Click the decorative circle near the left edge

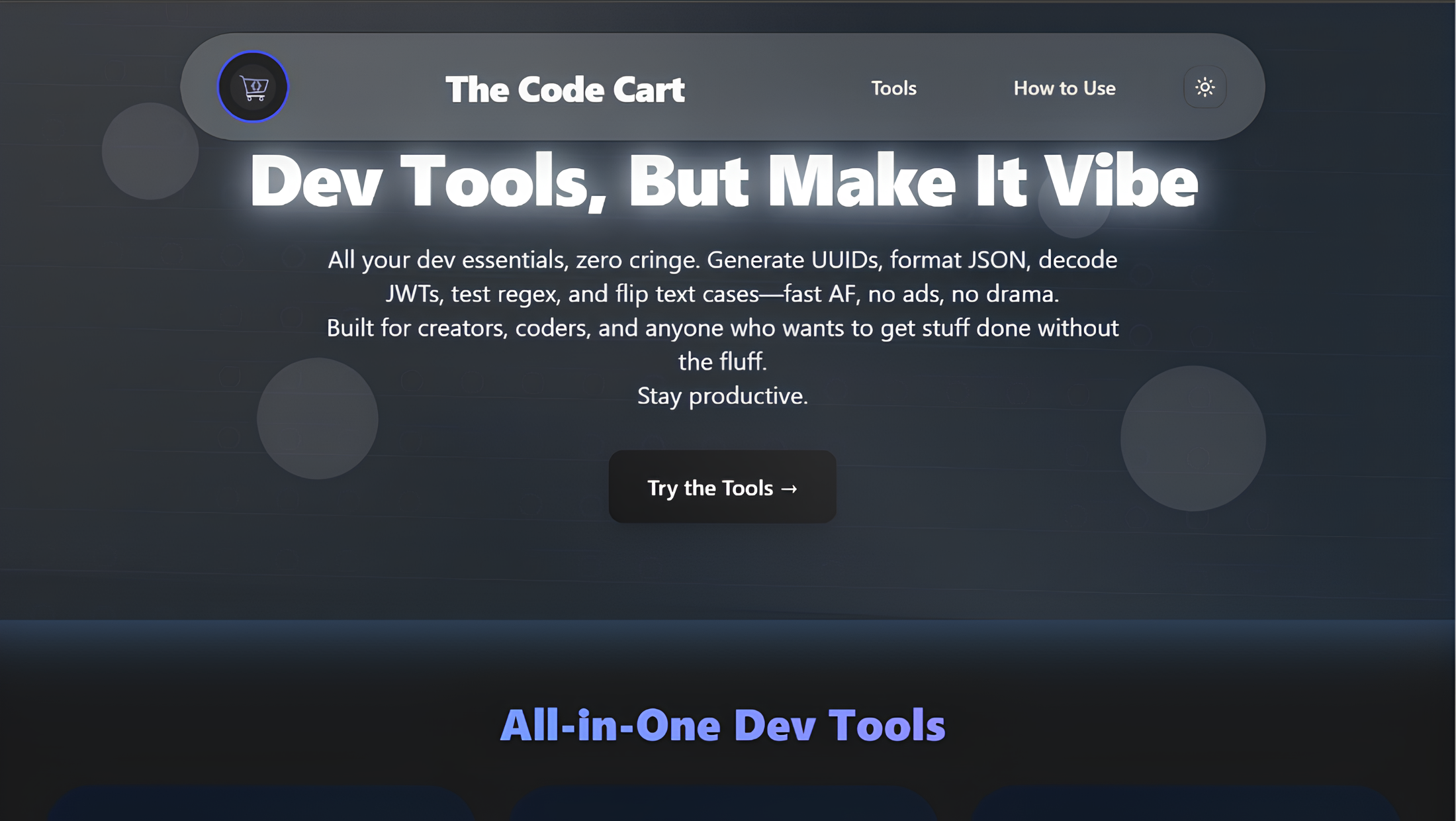[x=149, y=151]
